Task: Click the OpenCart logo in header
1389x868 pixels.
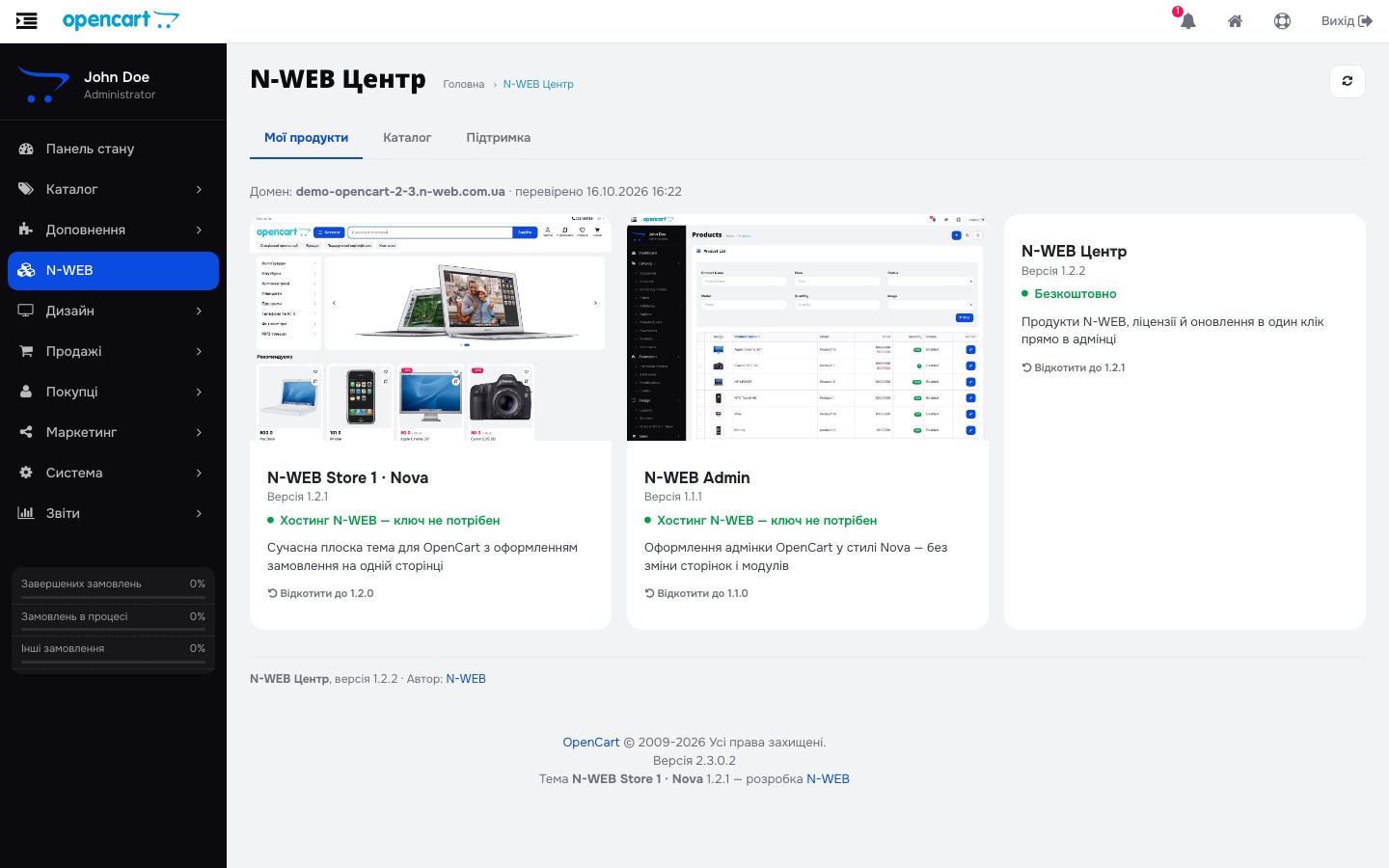Action: (x=121, y=20)
